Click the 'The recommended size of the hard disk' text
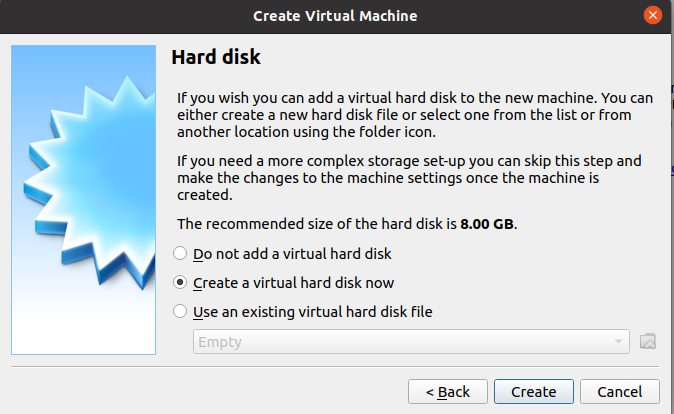Viewport: 674px width, 414px height. (x=317, y=223)
